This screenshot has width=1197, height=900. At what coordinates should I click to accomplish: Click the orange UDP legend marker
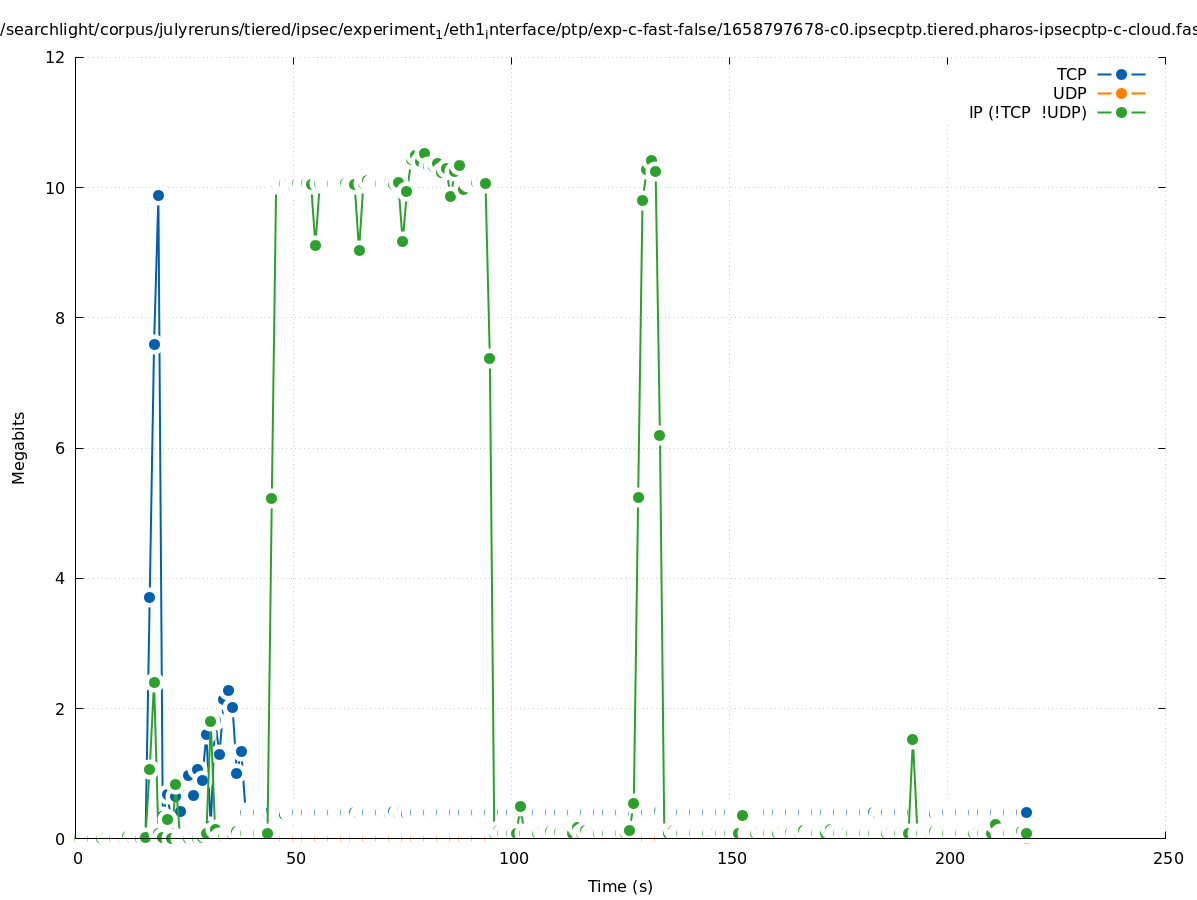point(1121,93)
